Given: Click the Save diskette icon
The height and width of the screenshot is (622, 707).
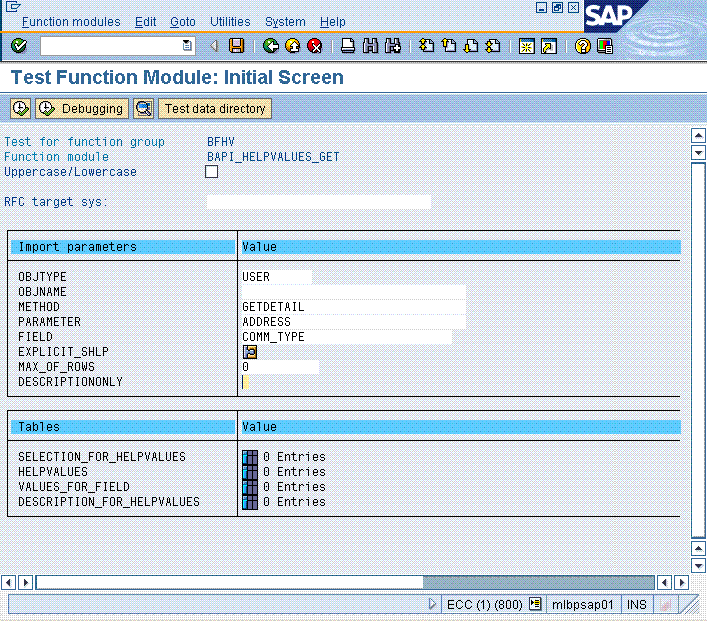Looking at the screenshot, I should click(236, 46).
